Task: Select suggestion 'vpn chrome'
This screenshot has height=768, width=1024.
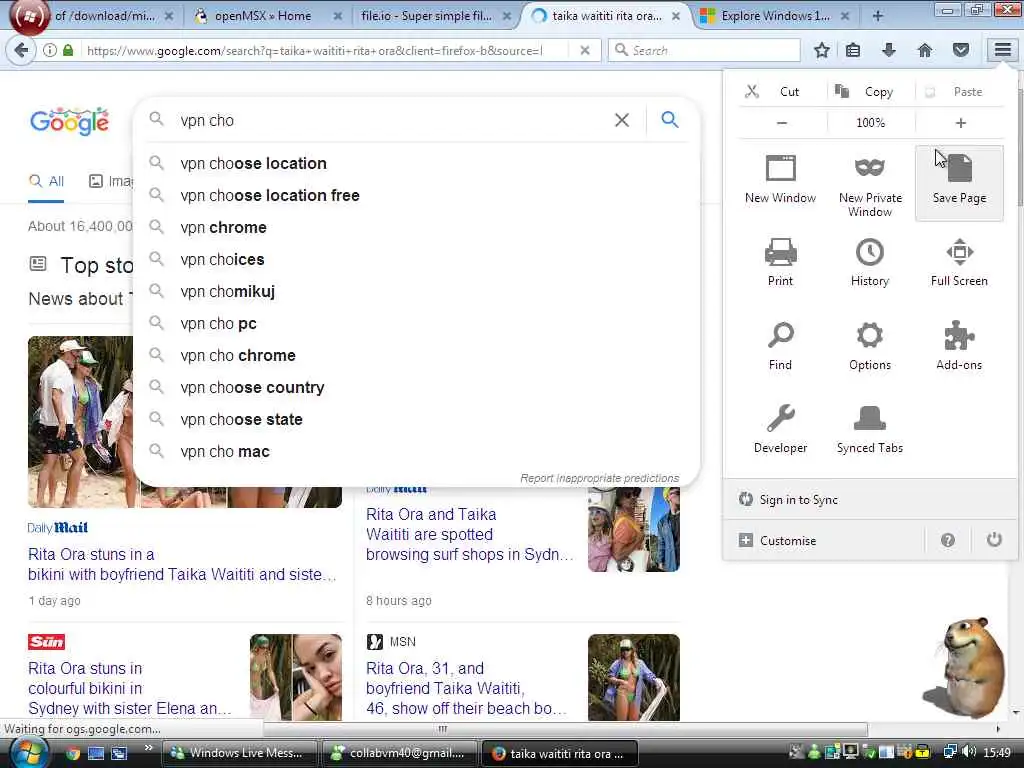Action: point(417,227)
